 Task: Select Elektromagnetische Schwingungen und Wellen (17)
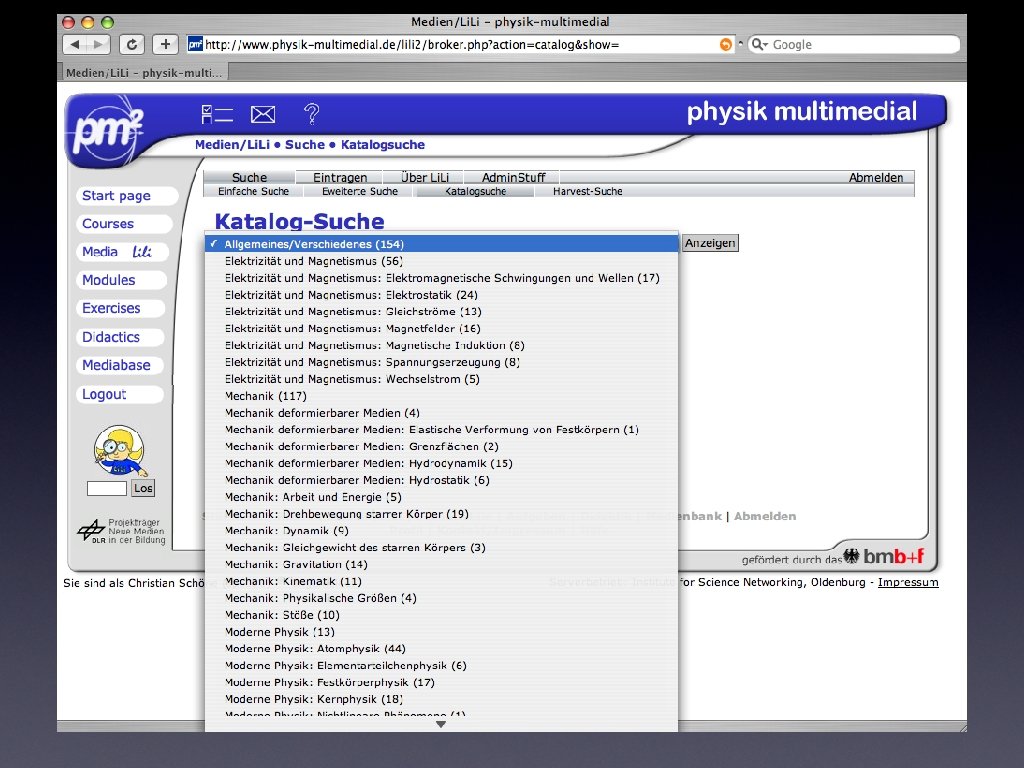[441, 278]
